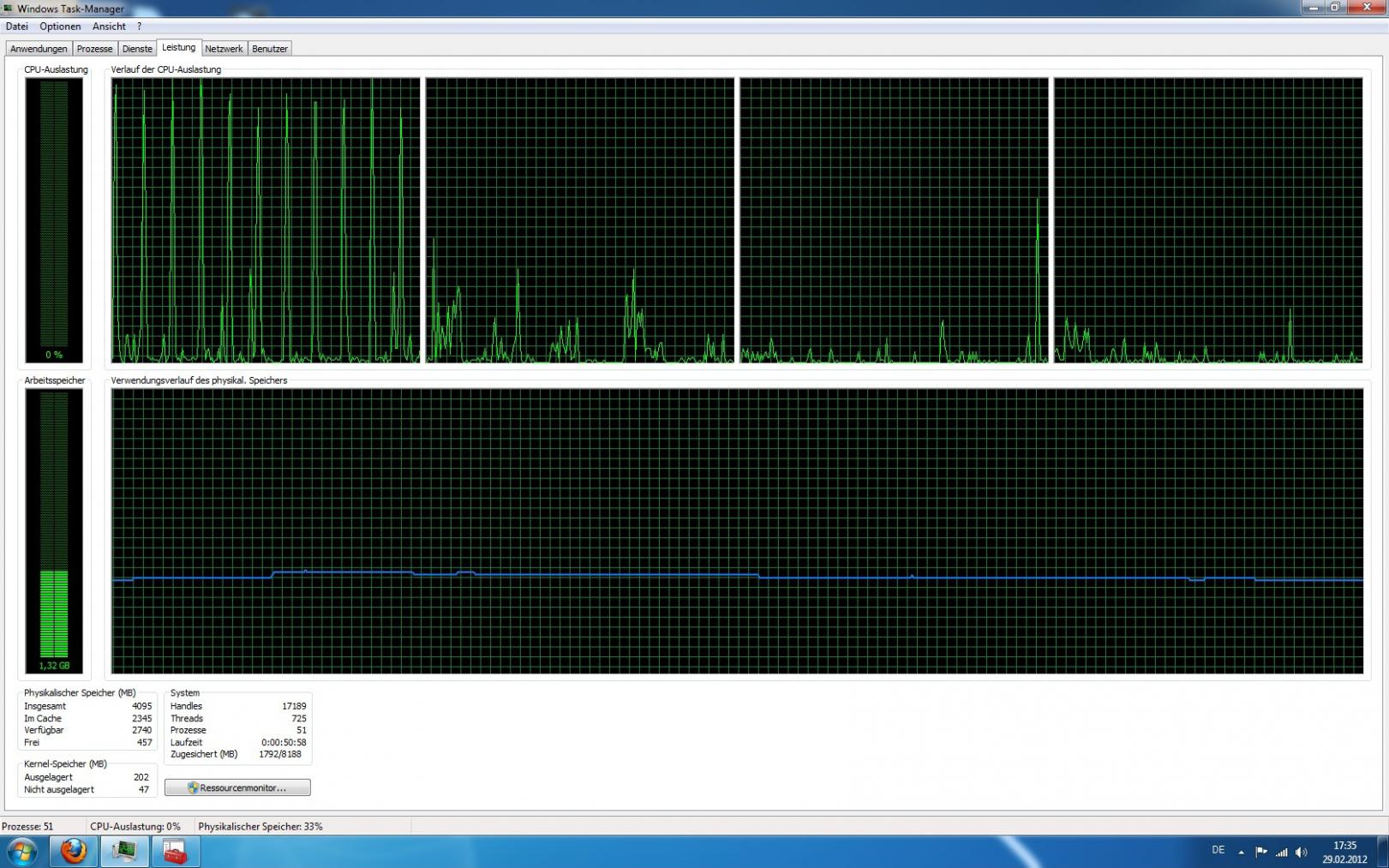Click the network signal tray icon
Screen dimensions: 1389x868
click(x=1281, y=852)
